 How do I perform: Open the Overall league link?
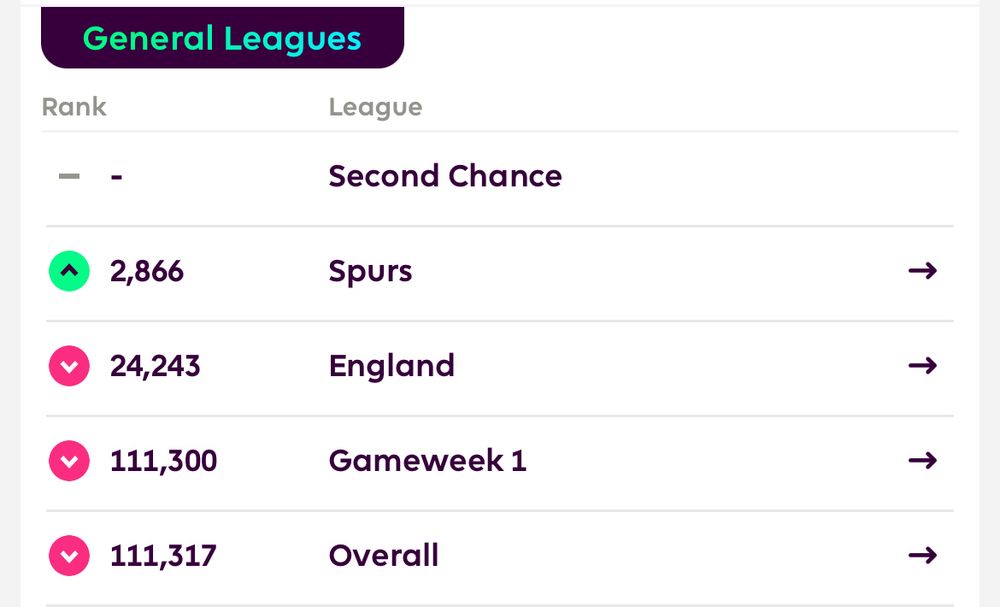383,556
